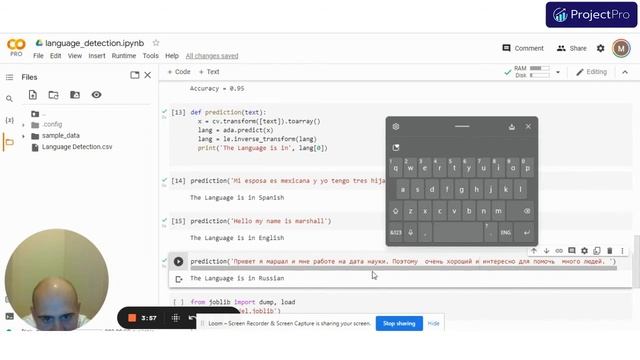Hide the Loom sharing notification
The width and height of the screenshot is (640, 360).
(433, 323)
